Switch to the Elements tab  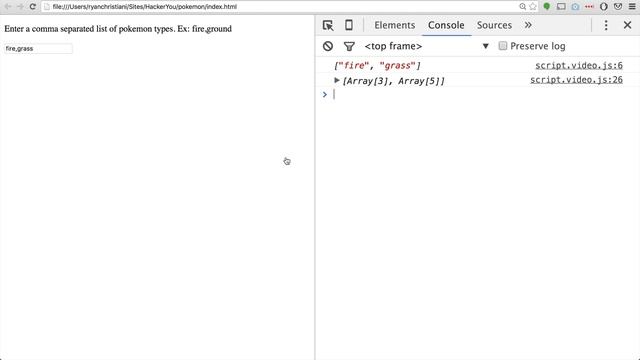pos(394,25)
